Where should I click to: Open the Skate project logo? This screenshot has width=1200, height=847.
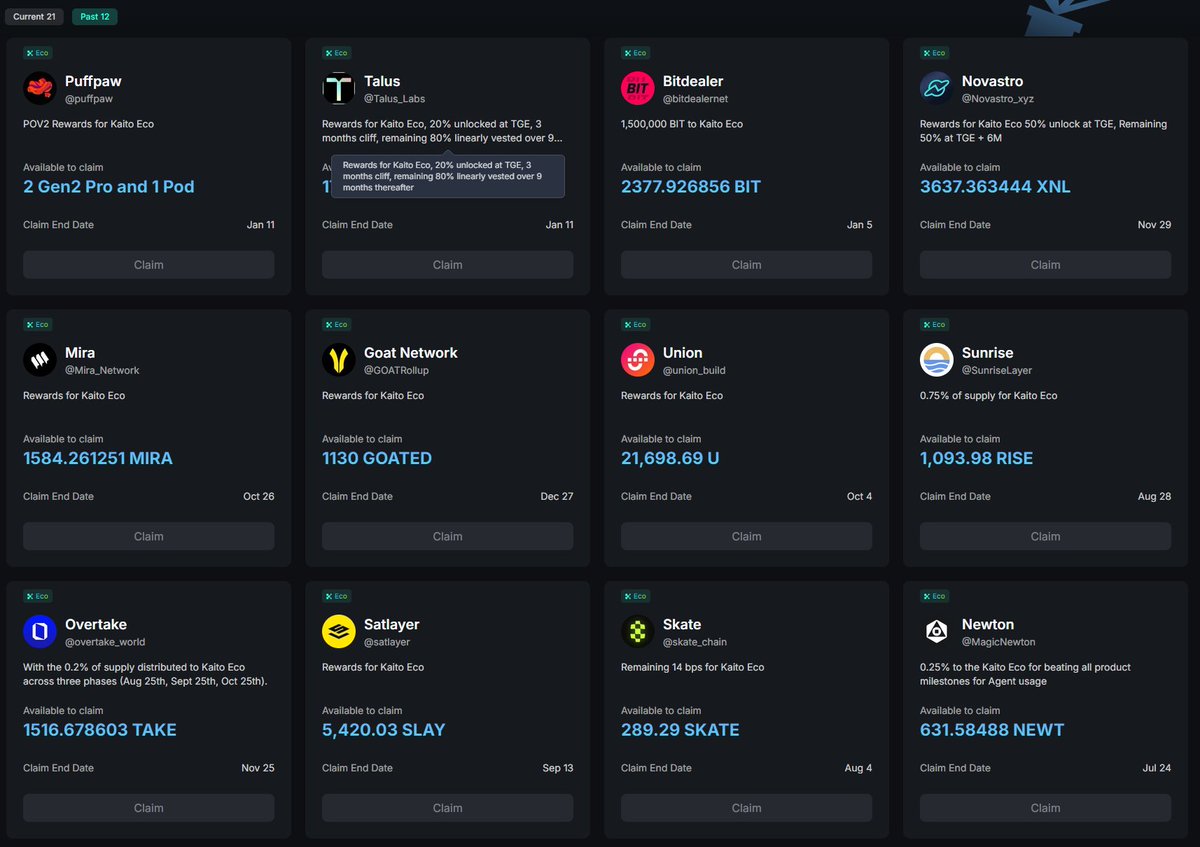pos(638,632)
